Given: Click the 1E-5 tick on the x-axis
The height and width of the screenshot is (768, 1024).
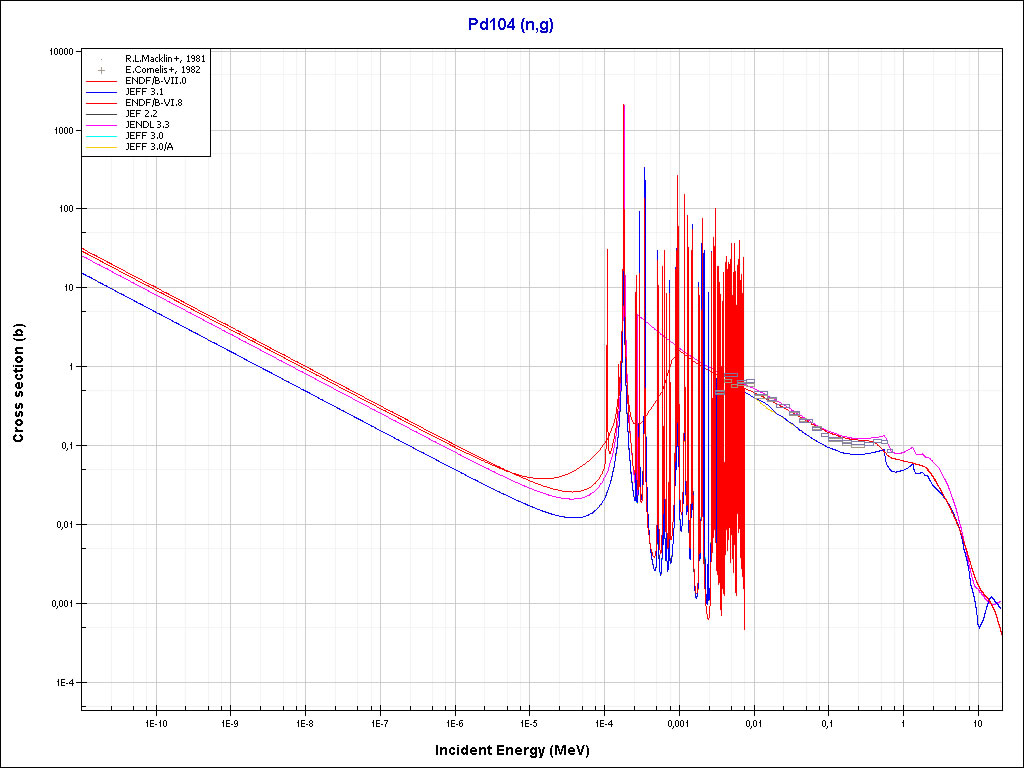Looking at the screenshot, I should coord(529,722).
